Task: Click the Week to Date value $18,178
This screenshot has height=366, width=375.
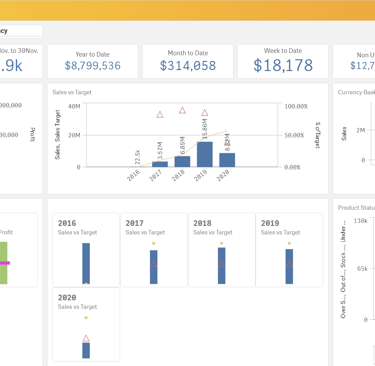Action: click(283, 65)
